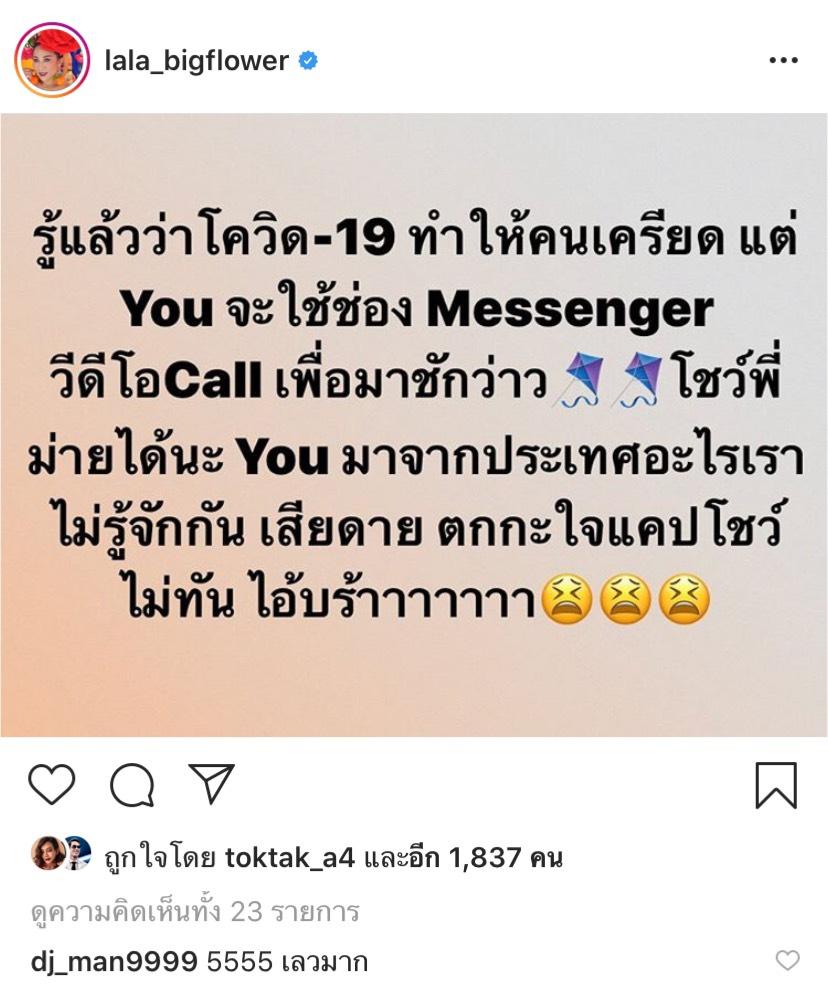Like dj_man9999's comment with small heart
This screenshot has width=828, height=985.
(787, 960)
